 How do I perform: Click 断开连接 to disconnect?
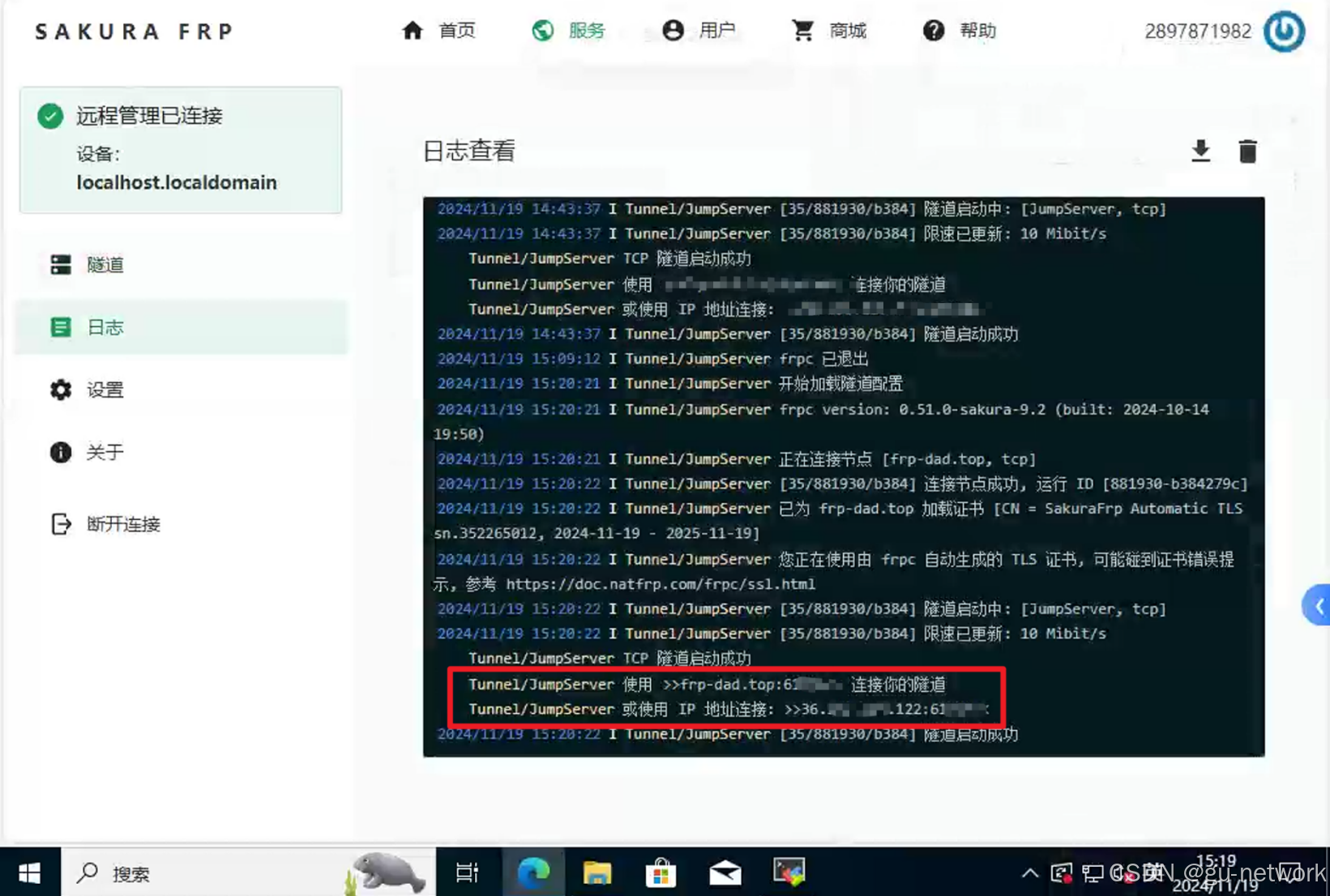coord(182,524)
